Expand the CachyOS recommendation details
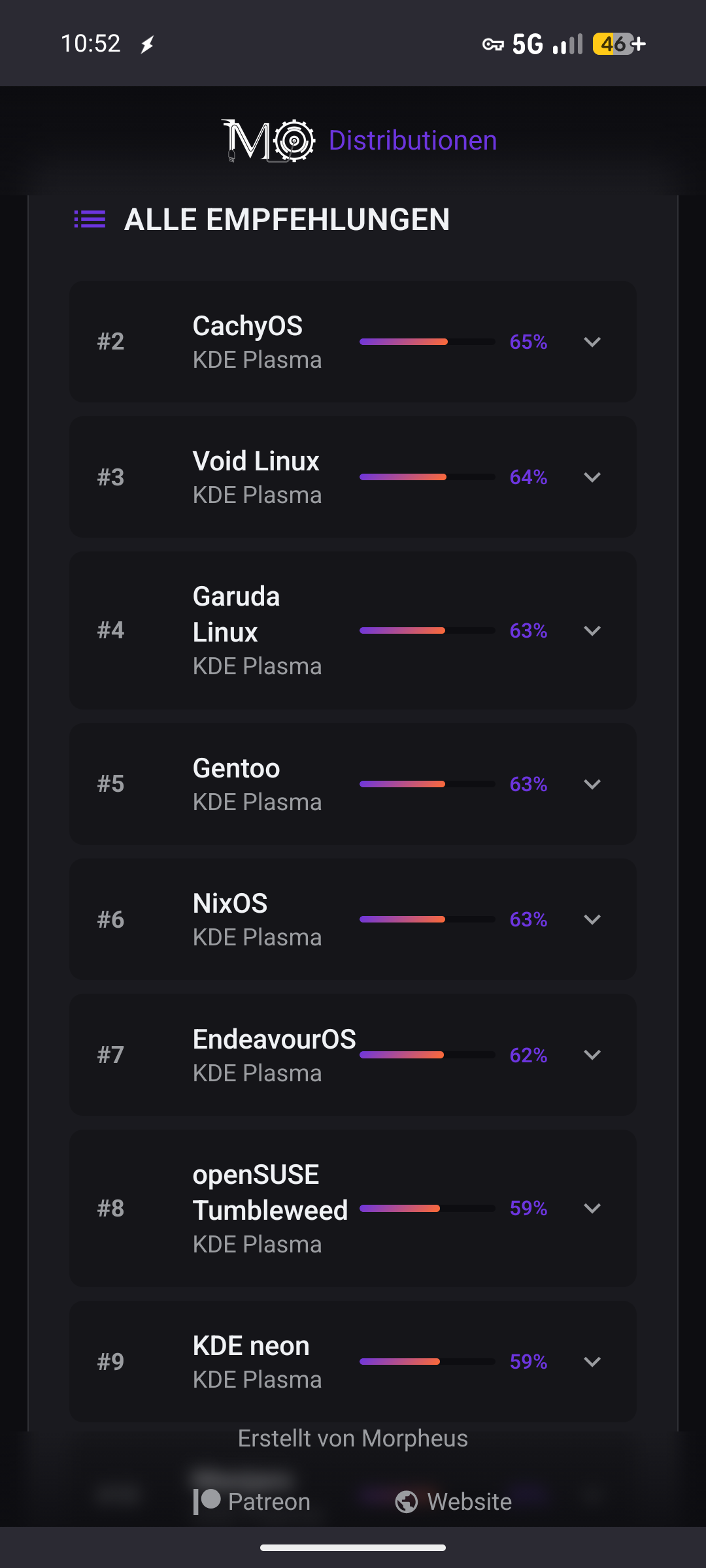The height and width of the screenshot is (1568, 706). (592, 342)
